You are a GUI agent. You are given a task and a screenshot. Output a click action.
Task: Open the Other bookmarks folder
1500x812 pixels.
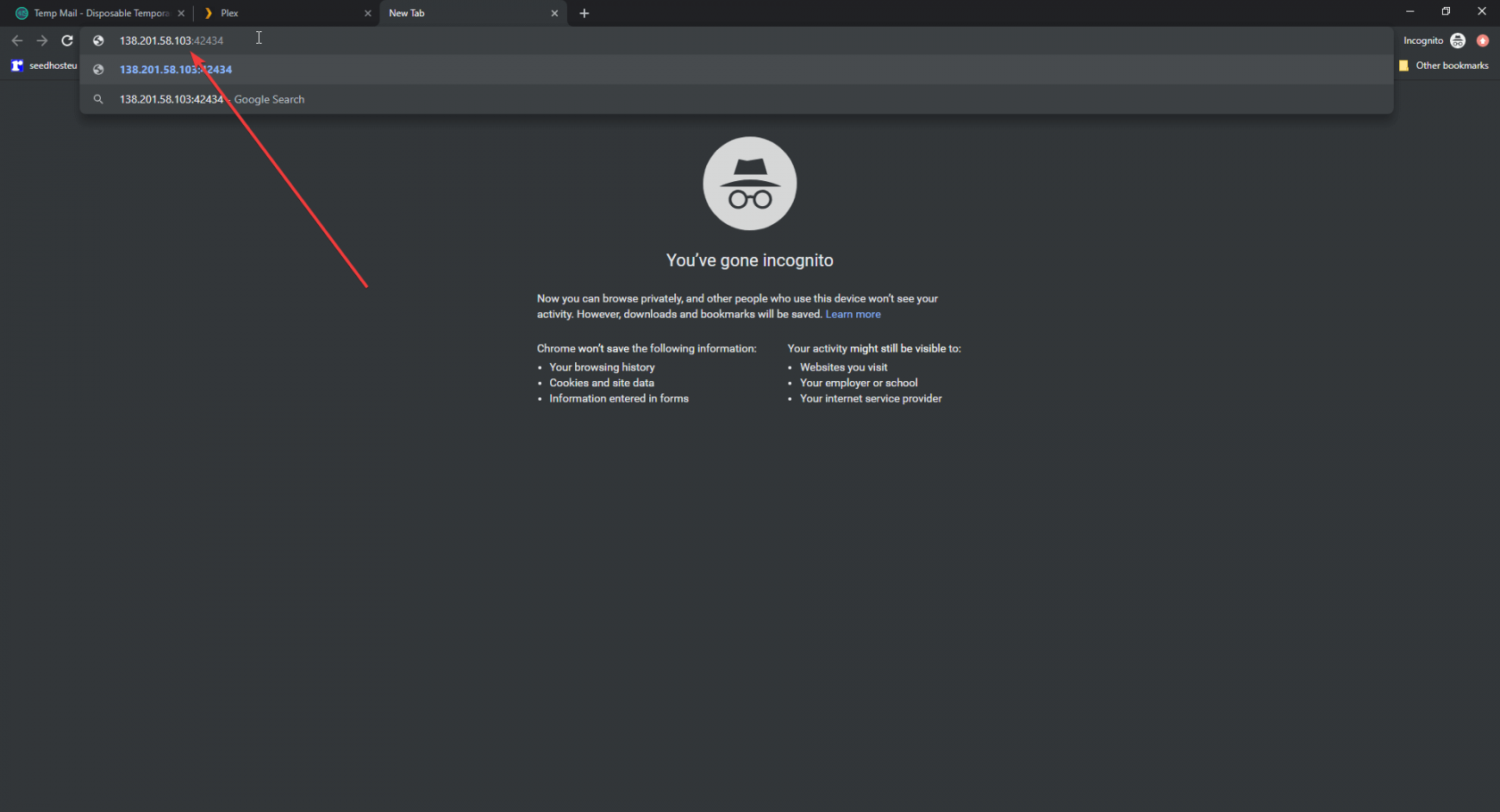[1444, 65]
